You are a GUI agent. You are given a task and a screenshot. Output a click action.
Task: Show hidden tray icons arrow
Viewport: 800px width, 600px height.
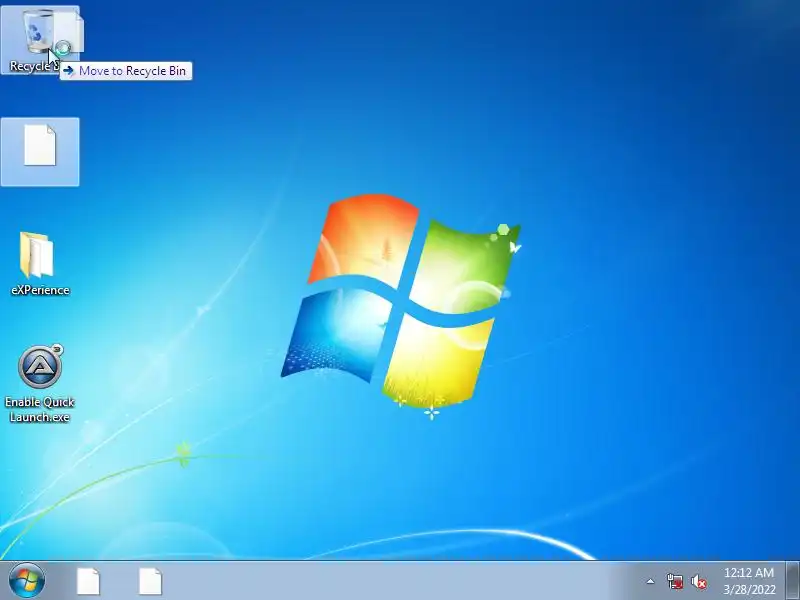coord(650,581)
